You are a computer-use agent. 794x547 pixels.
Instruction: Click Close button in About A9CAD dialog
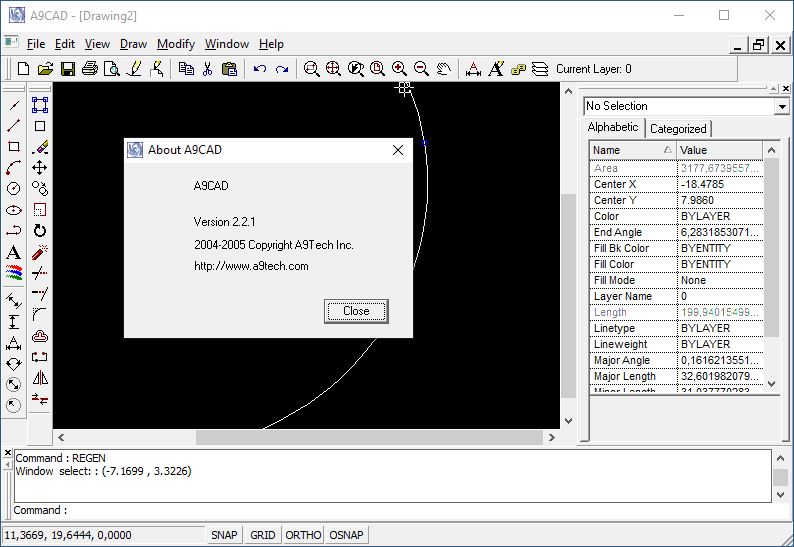[x=356, y=311]
